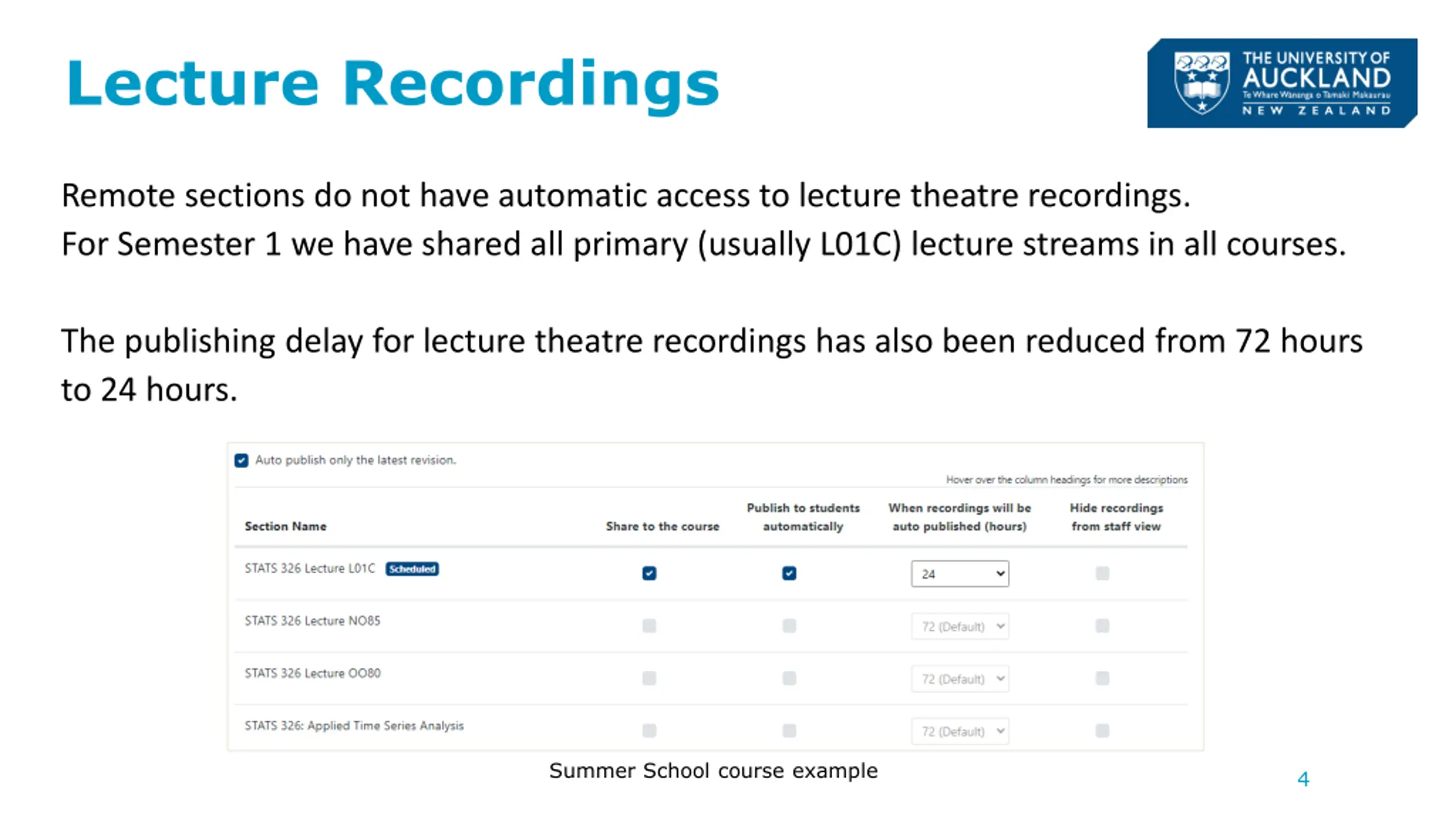Open 72 (Default) dropdown for Lecture OO80
1456x819 pixels.
tap(959, 679)
